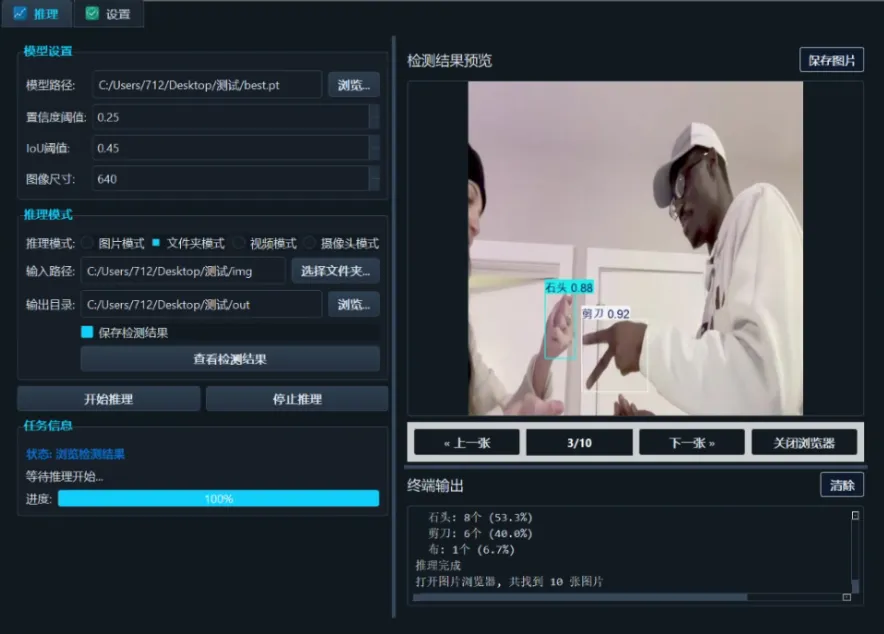Adjust the 图像尺寸 spinner arrows
The image size is (884, 634).
click(x=374, y=179)
